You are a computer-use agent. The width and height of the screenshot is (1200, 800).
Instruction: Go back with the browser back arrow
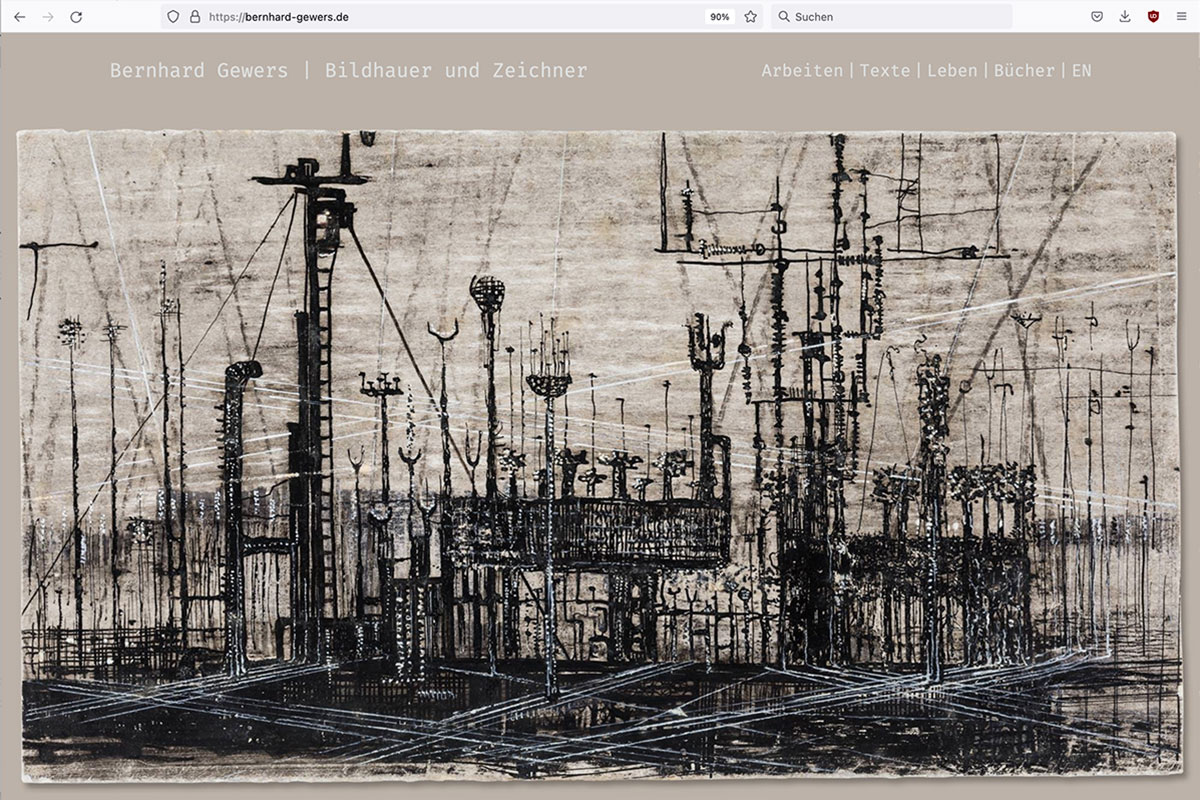[x=19, y=17]
